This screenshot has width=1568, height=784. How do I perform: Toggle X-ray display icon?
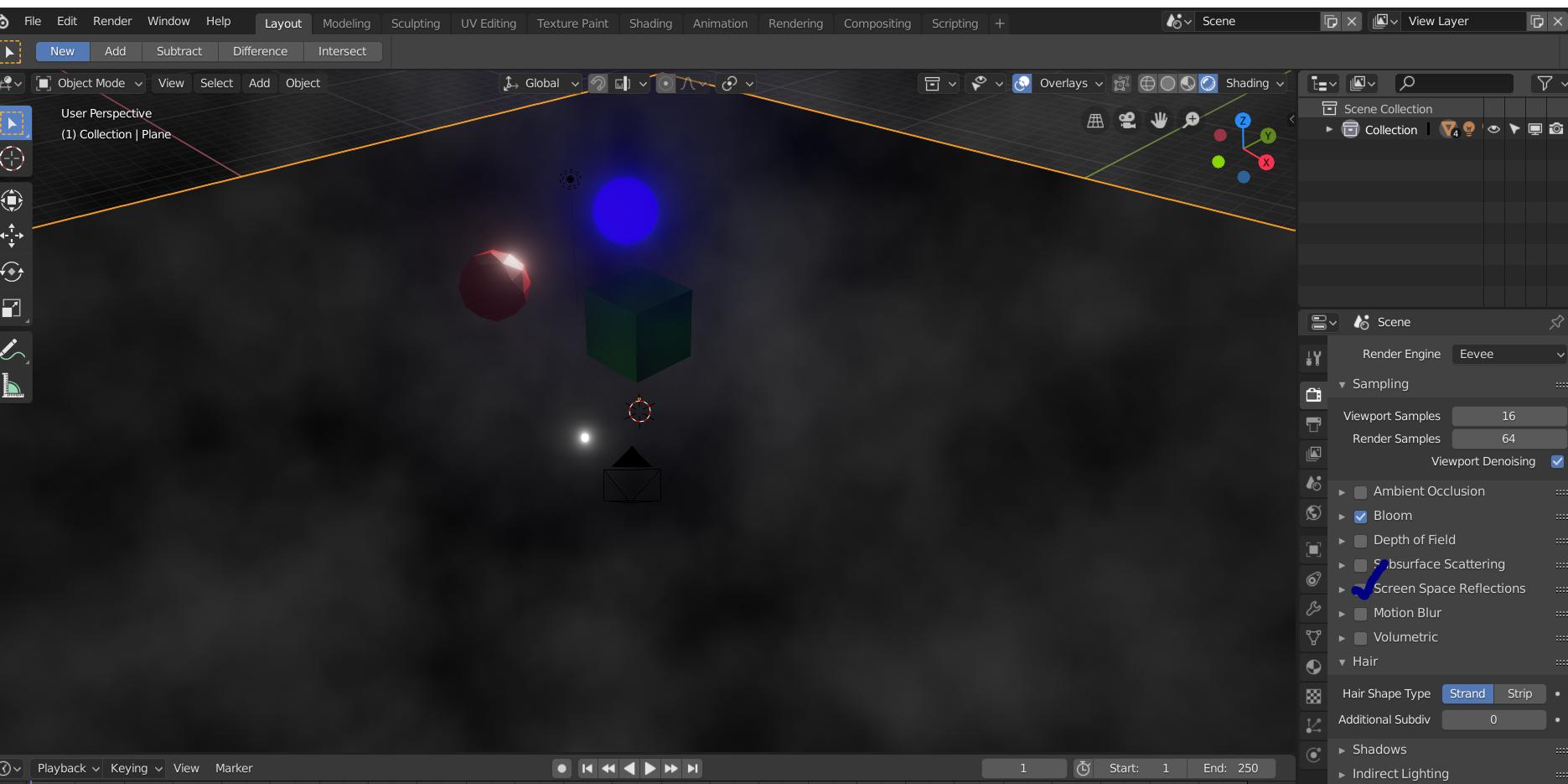[1121, 83]
